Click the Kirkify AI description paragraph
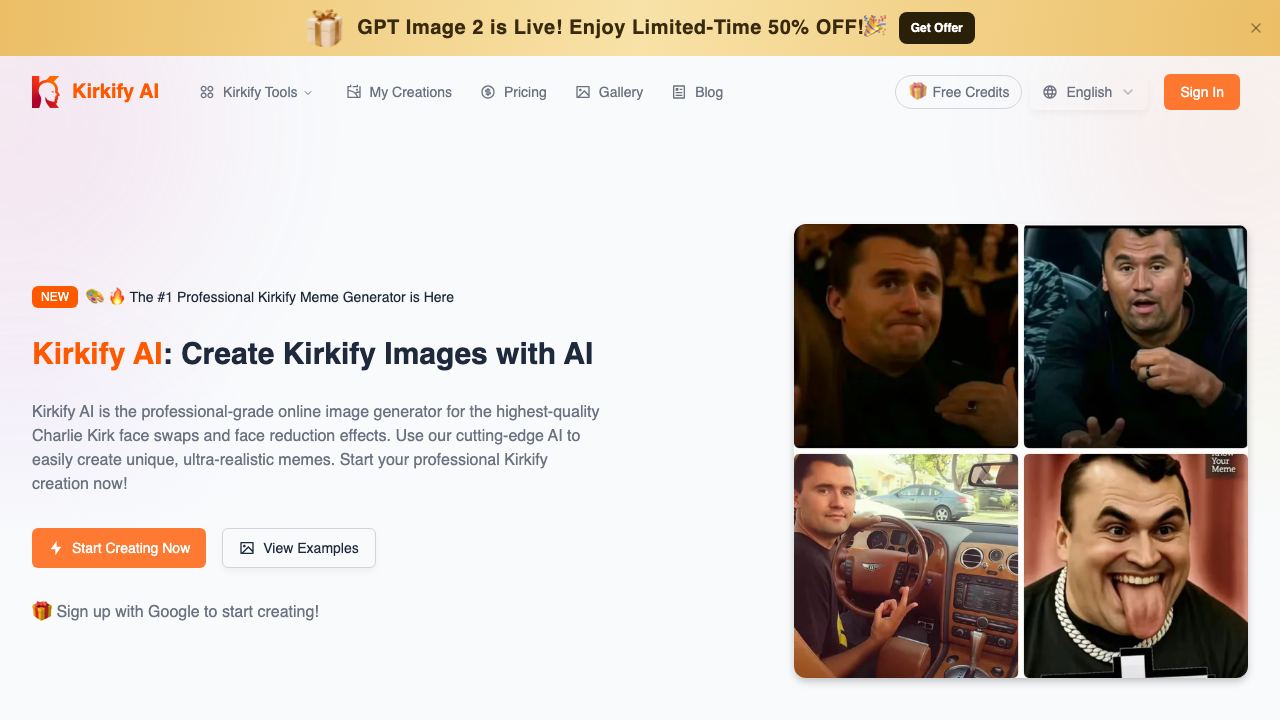This screenshot has height=720, width=1280. tap(316, 447)
